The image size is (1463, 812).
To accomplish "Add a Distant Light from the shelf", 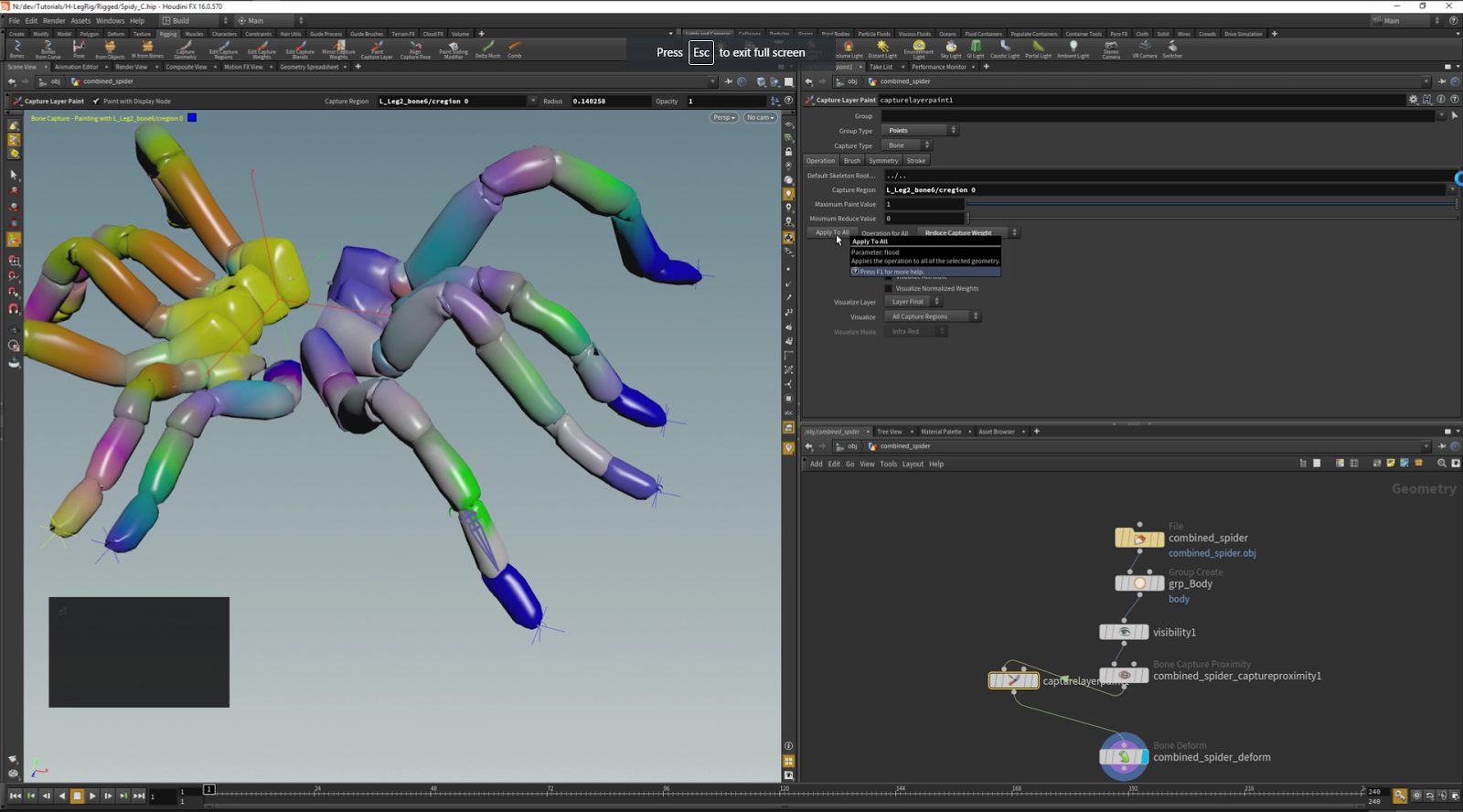I will coord(882,48).
